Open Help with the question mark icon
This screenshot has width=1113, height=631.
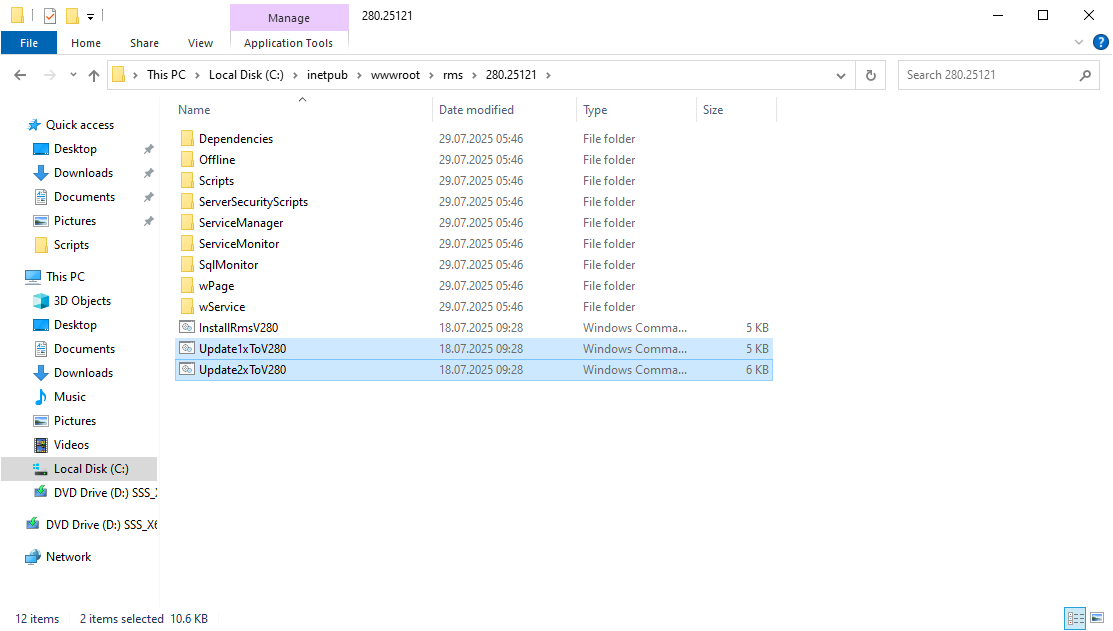(x=1100, y=43)
